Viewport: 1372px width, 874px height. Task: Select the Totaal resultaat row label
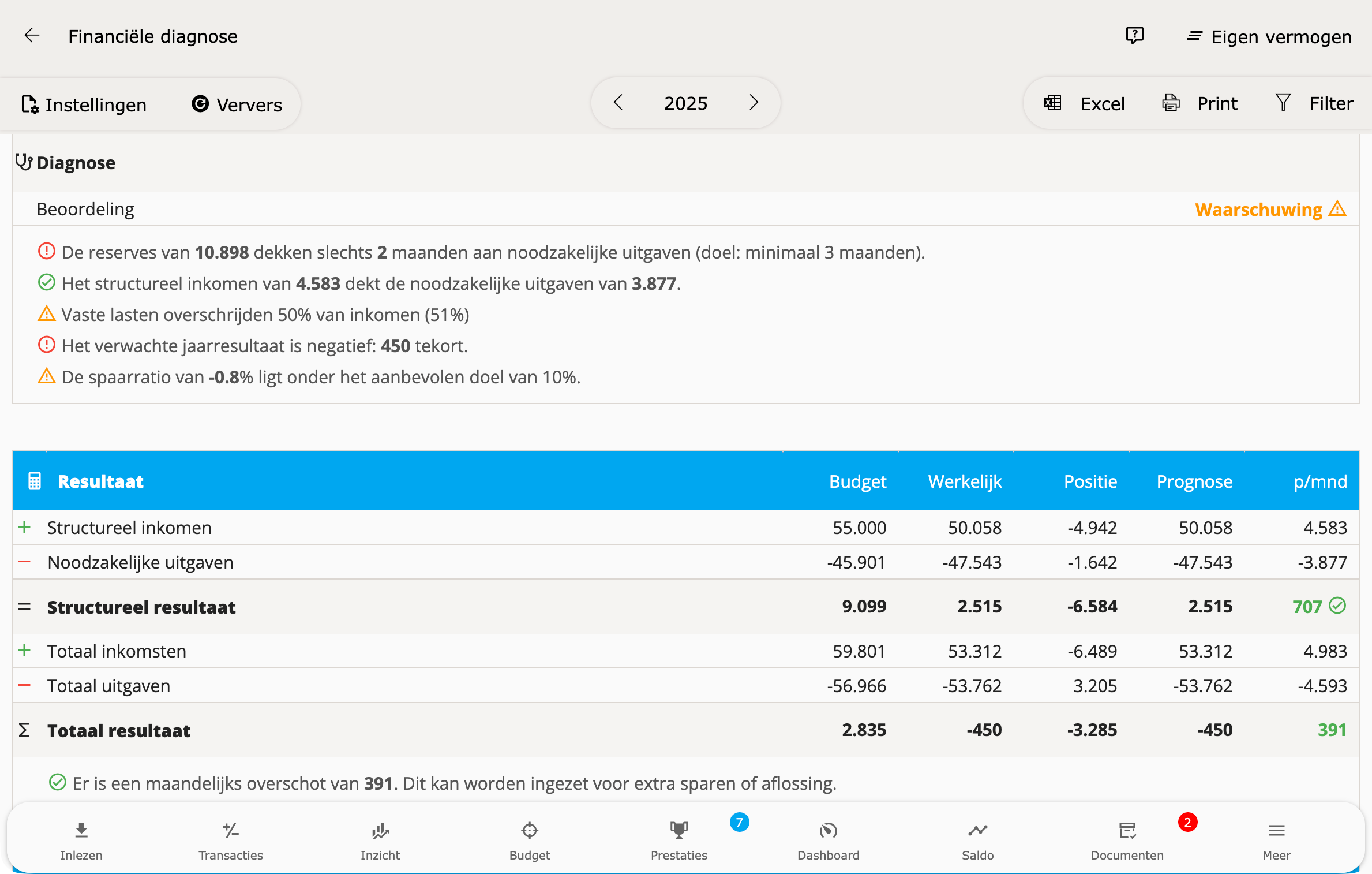119,731
